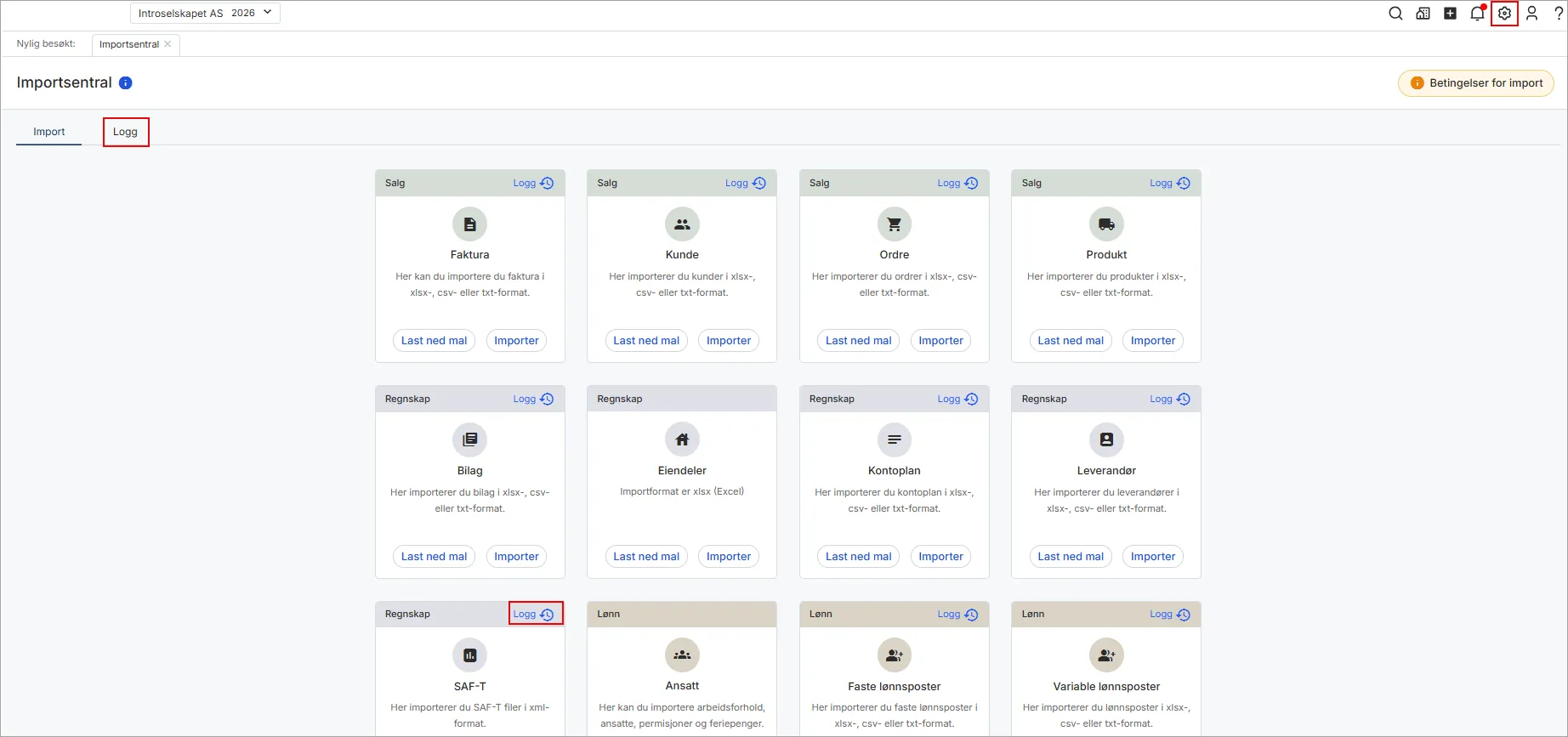Click Importer on the Ordre card
1568x737 pixels.
tap(941, 341)
